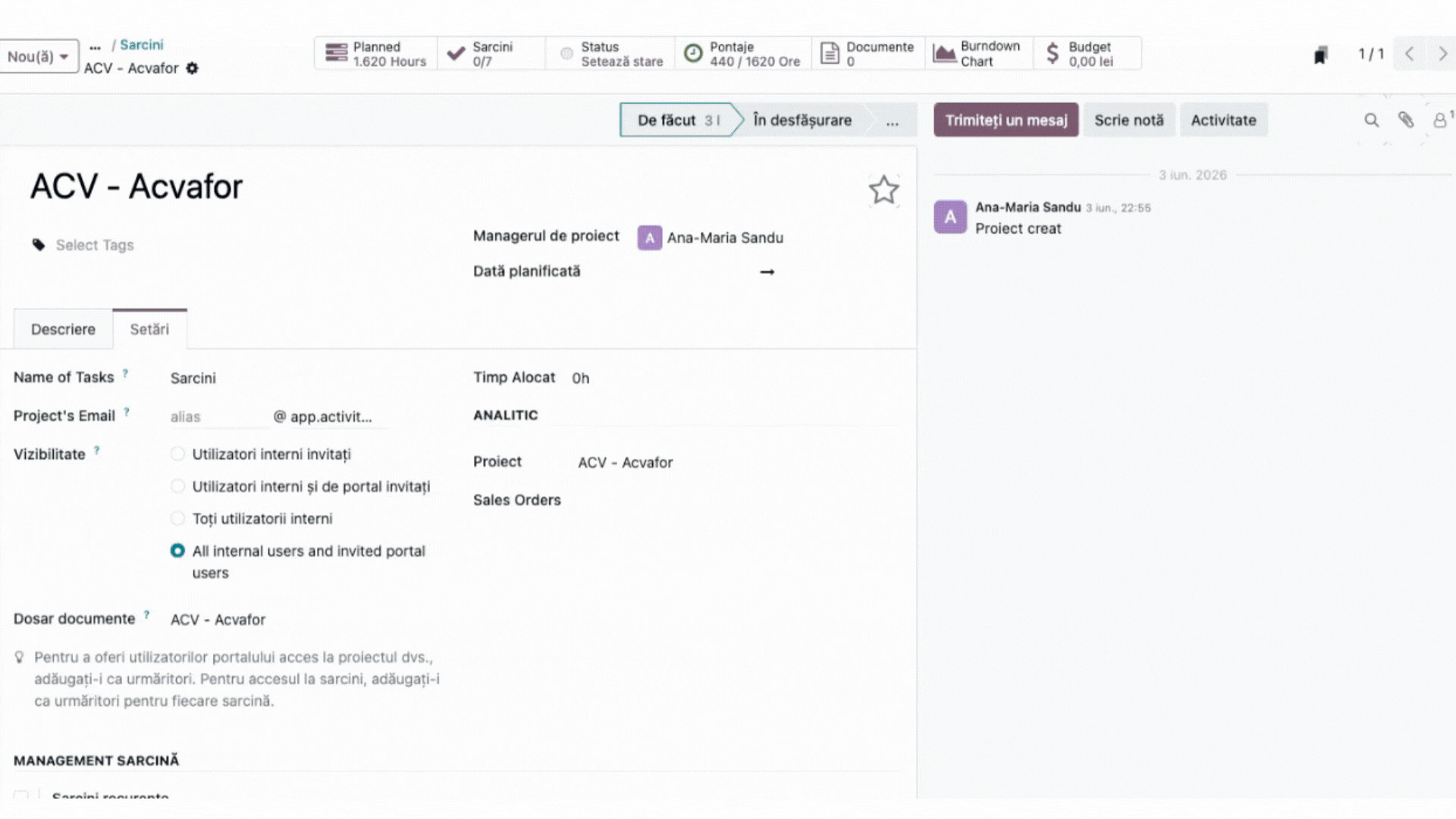The width and height of the screenshot is (1456, 819).
Task: Click Trimiteți un mesaj button
Action: click(x=1006, y=120)
